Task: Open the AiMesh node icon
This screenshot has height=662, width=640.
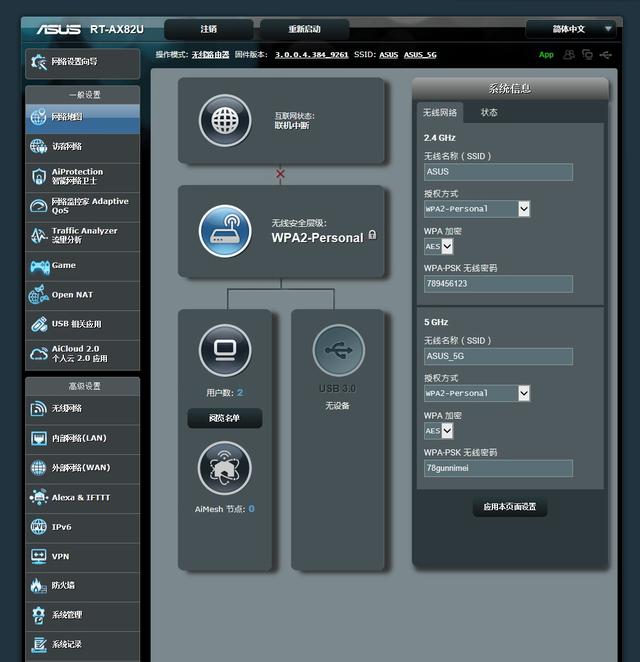Action: tap(225, 468)
